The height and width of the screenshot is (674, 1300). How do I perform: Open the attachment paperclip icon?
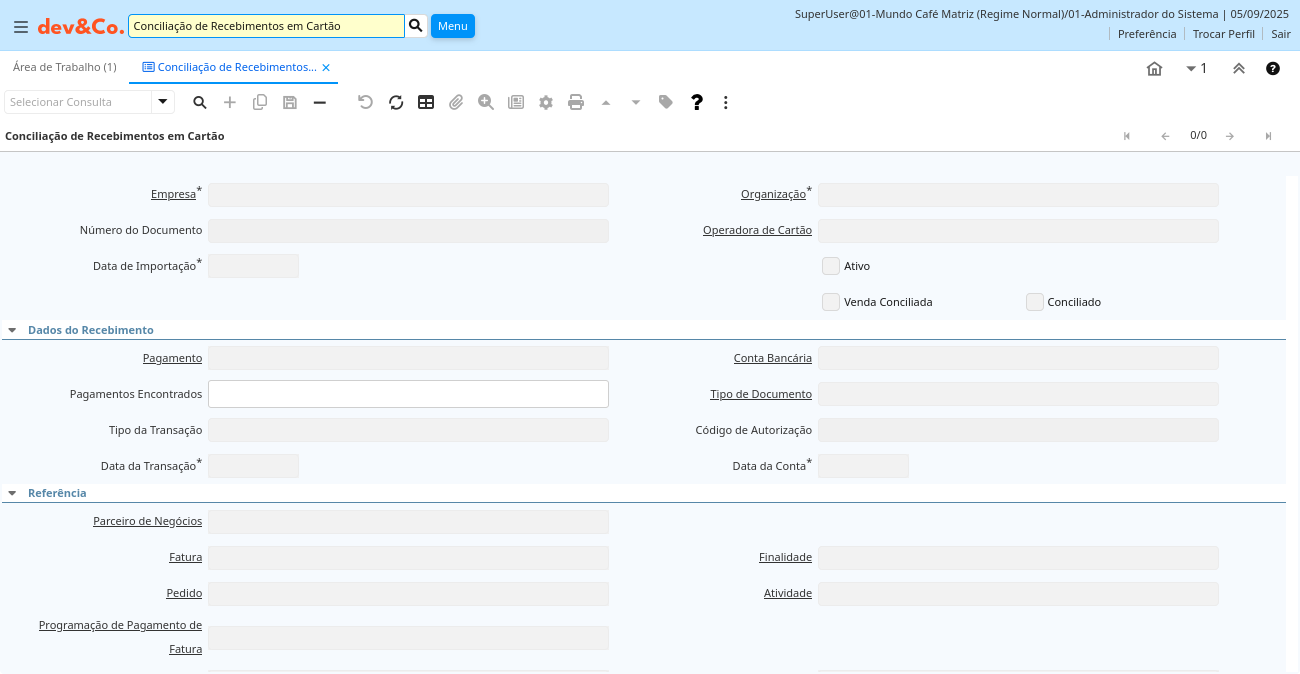coord(456,102)
